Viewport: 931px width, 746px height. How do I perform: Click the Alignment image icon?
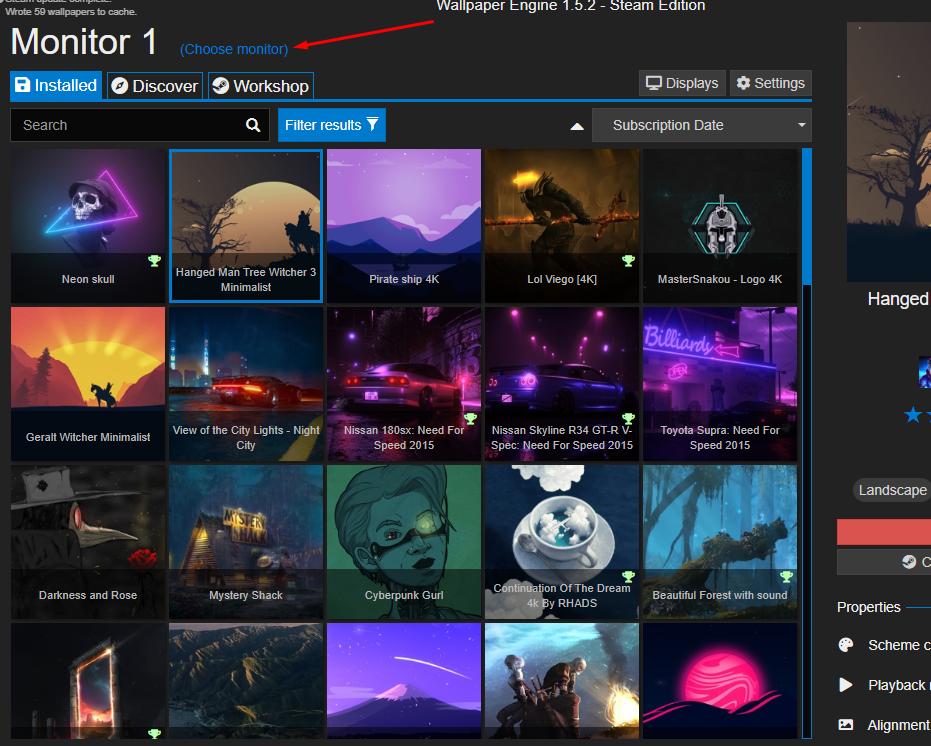click(846, 725)
